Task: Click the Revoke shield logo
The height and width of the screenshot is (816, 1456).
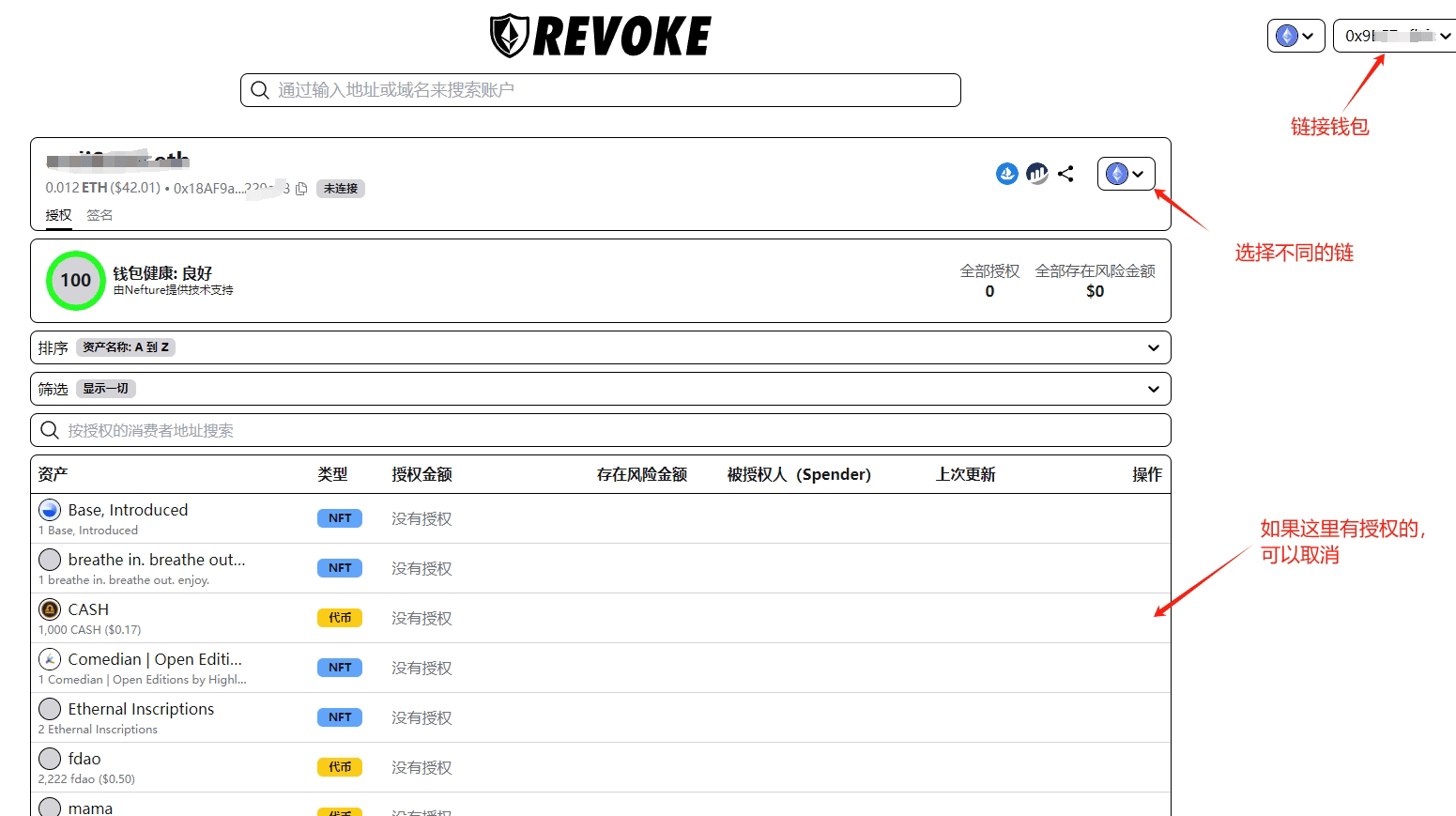Action: click(x=510, y=37)
